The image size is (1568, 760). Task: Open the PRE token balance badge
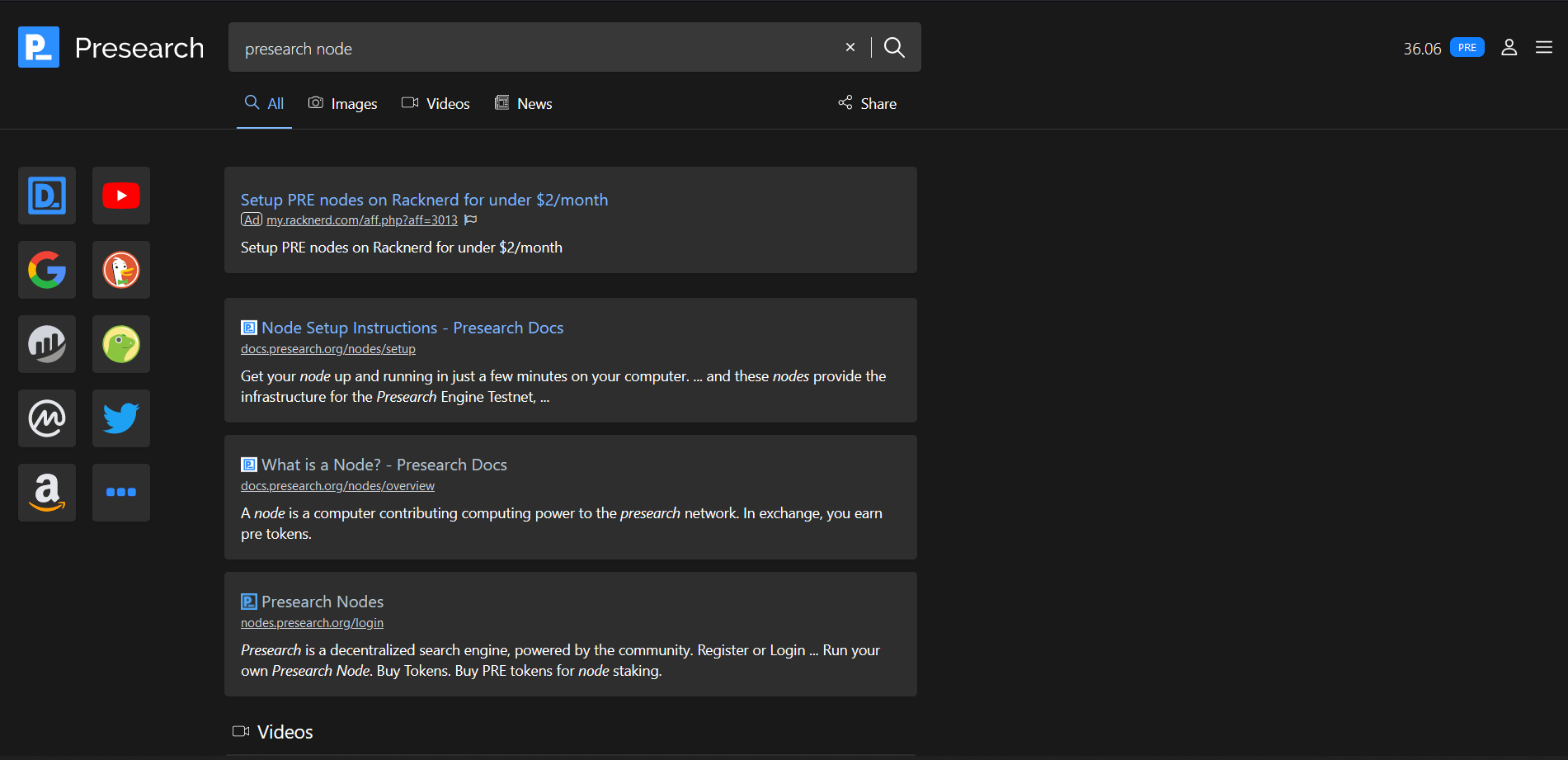pyautogui.click(x=1467, y=48)
